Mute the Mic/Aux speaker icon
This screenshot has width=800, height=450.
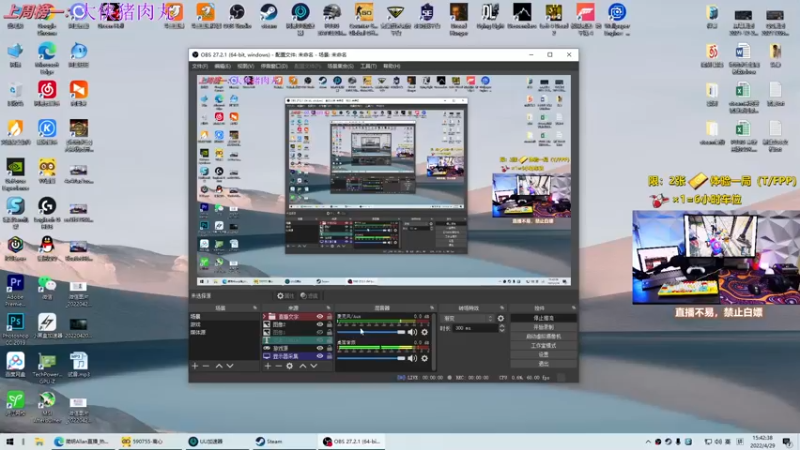(x=412, y=332)
